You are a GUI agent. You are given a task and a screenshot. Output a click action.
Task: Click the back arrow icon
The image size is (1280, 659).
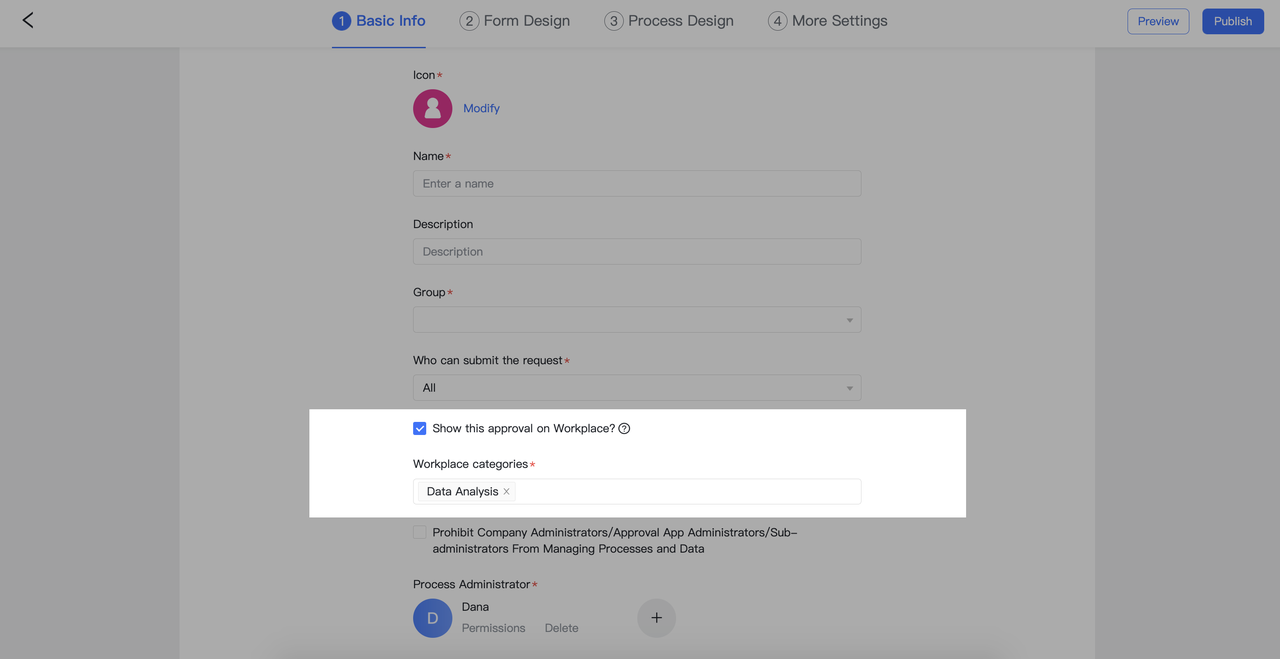coord(28,20)
